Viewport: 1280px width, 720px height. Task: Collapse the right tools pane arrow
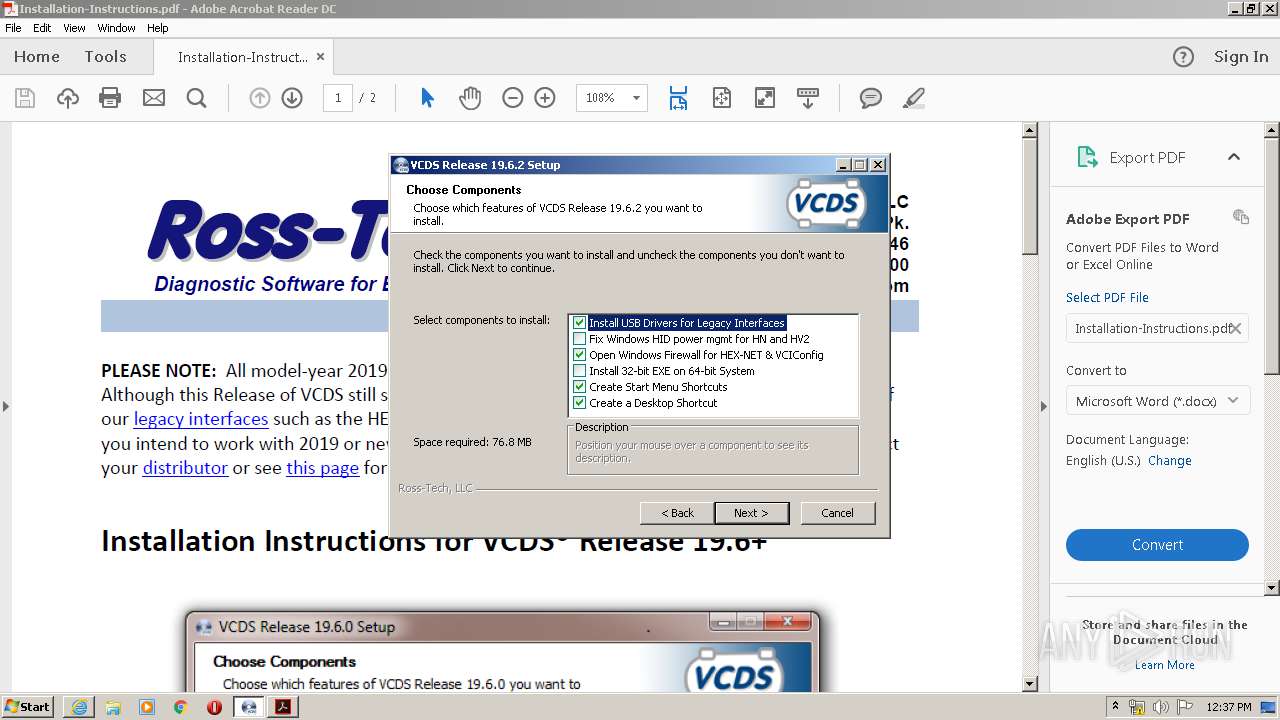click(x=1043, y=406)
